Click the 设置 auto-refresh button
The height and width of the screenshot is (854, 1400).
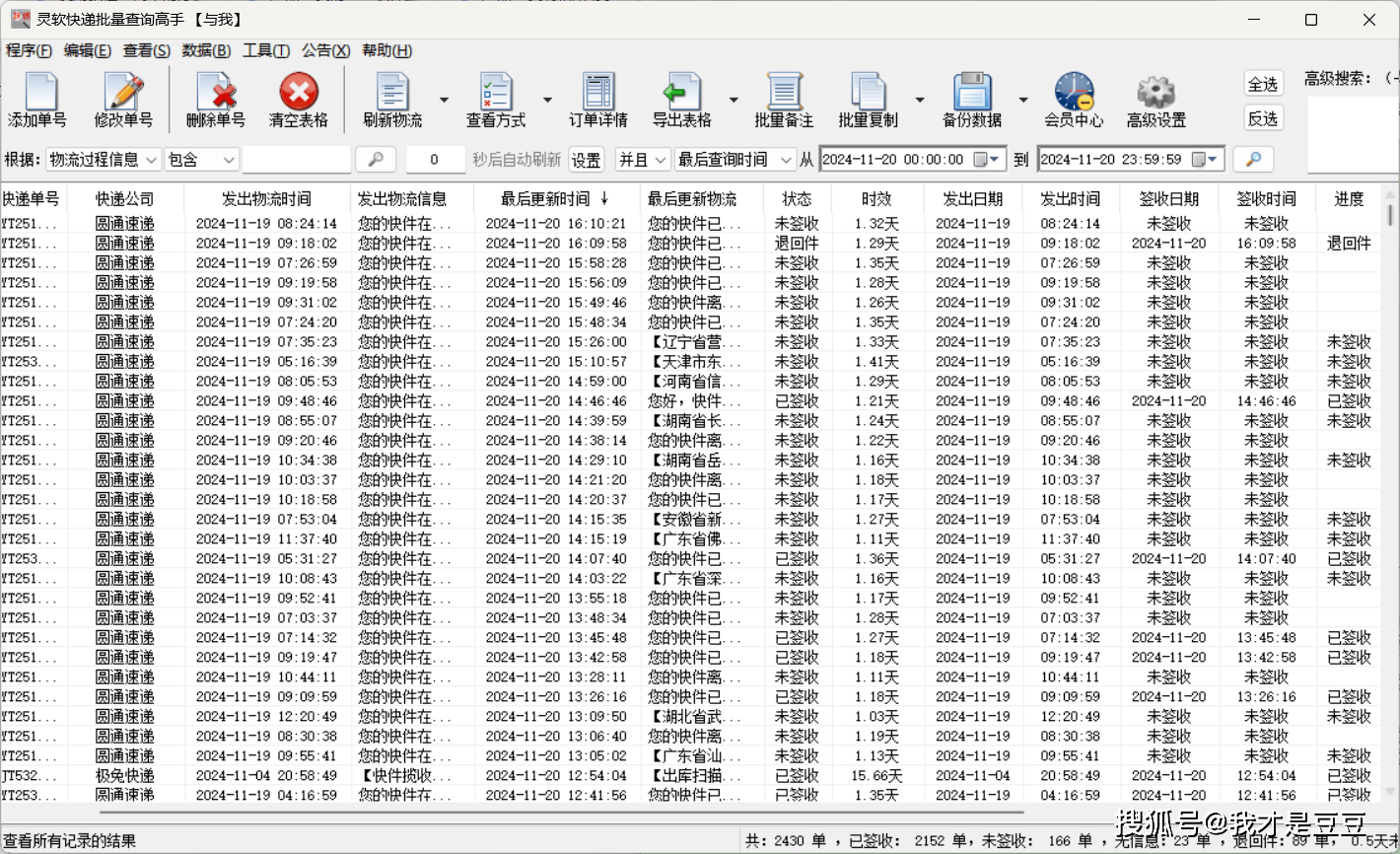coord(587,160)
